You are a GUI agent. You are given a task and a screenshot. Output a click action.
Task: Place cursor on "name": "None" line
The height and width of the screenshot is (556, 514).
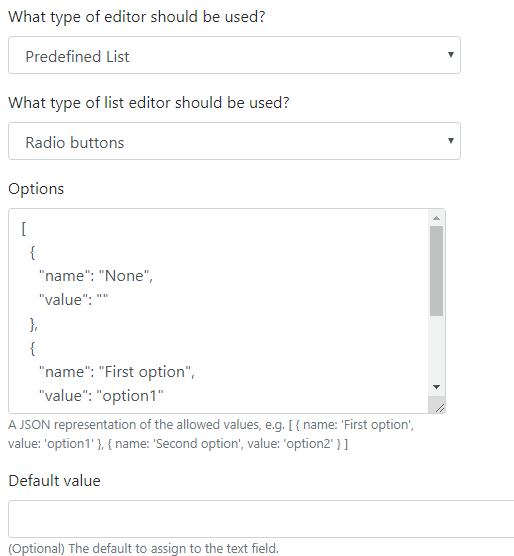click(96, 276)
